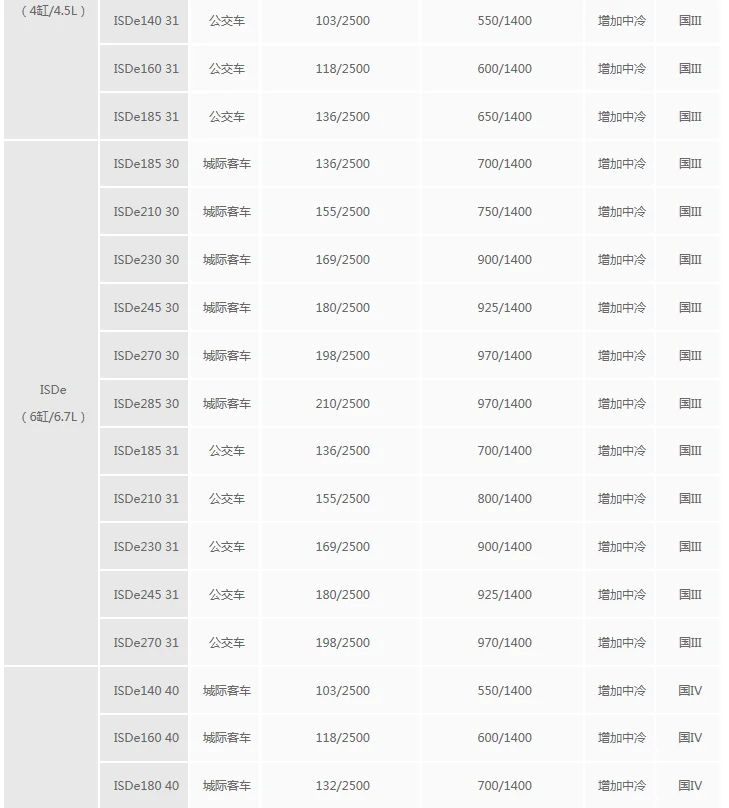Click the 750/1400 torque cell
This screenshot has height=808, width=729.
[504, 212]
